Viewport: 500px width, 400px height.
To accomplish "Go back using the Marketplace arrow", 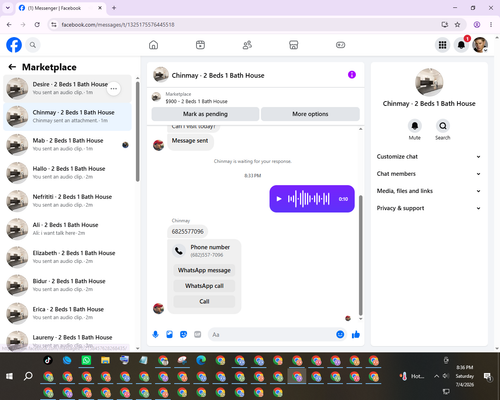I will tap(12, 67).
